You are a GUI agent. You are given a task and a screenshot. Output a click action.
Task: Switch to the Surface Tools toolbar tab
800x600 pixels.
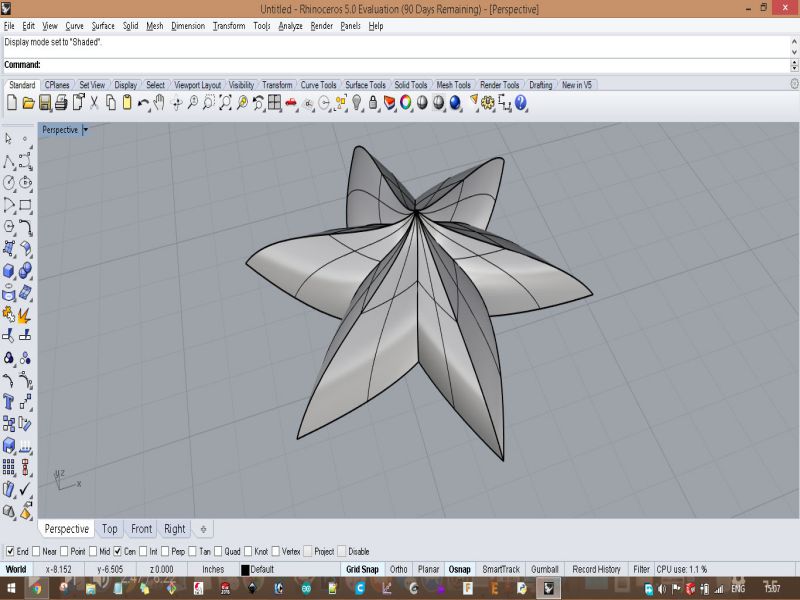(365, 85)
